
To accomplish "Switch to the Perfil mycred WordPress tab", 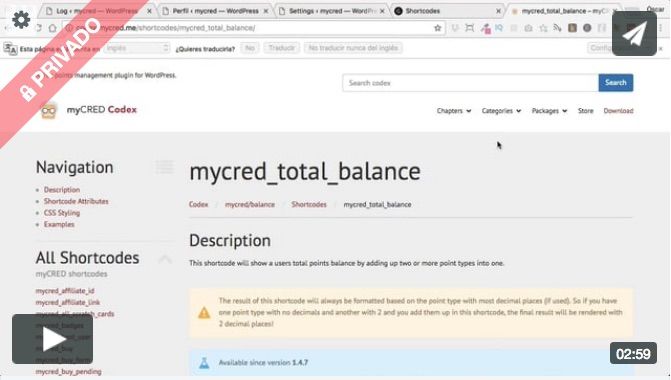I will point(215,11).
